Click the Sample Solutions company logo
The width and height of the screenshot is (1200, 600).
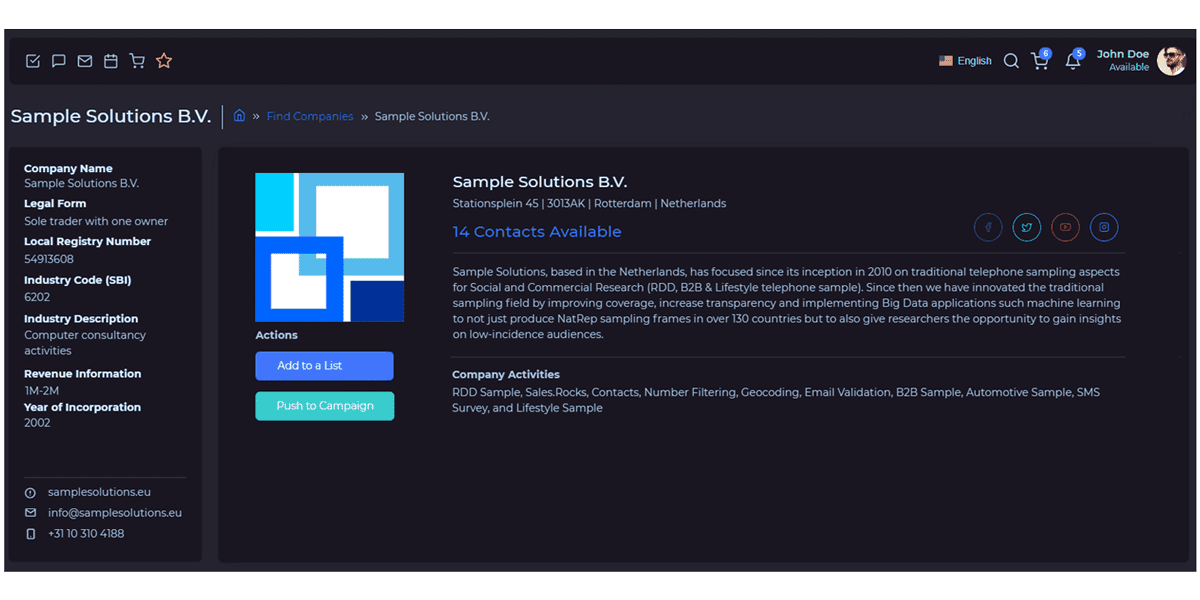pyautogui.click(x=329, y=247)
